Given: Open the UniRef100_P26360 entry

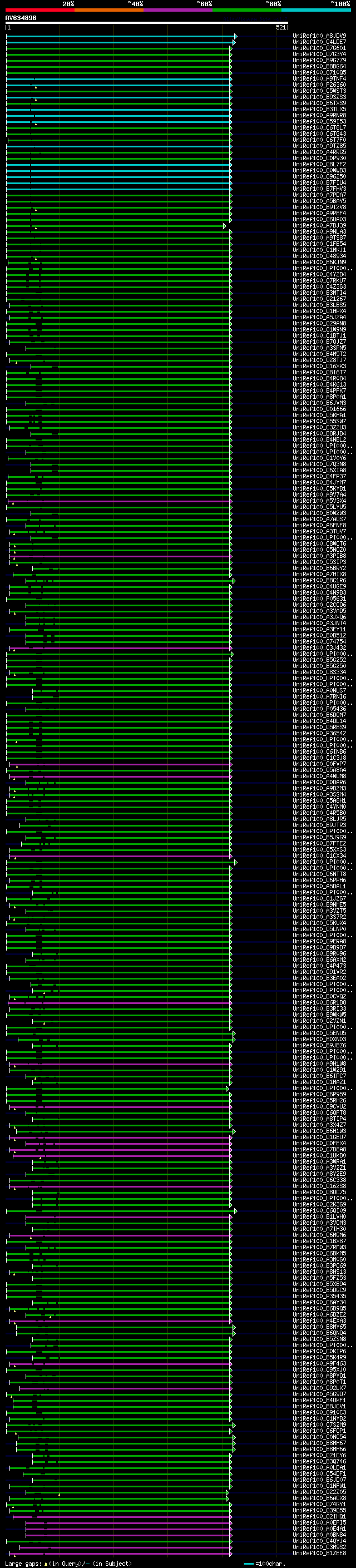Looking at the screenshot, I should pos(319,85).
